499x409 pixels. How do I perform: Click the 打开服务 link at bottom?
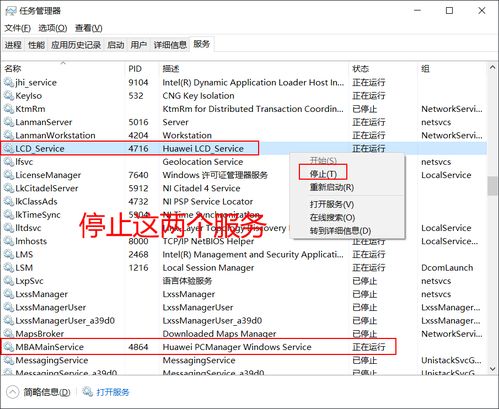pyautogui.click(x=113, y=392)
